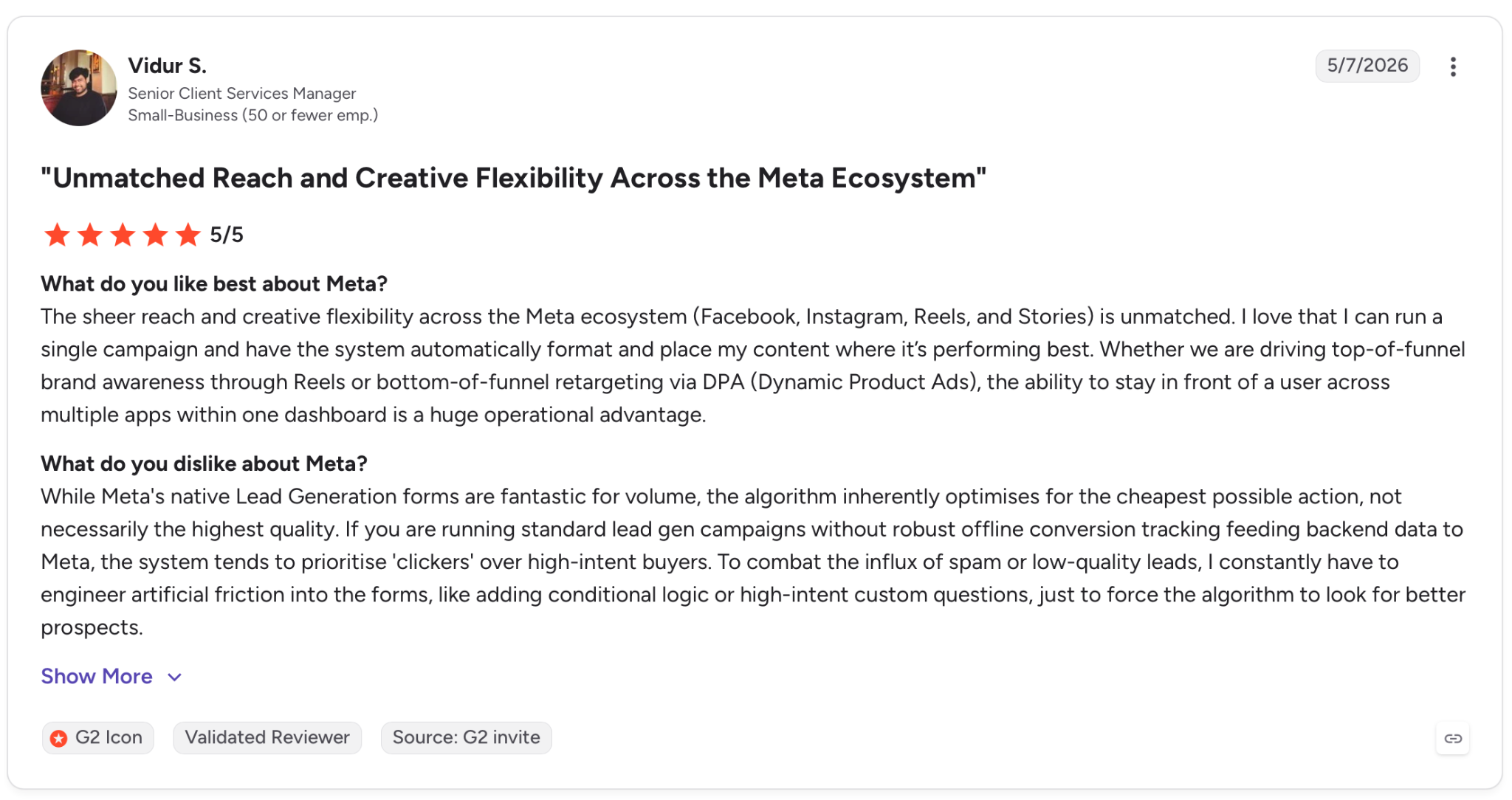This screenshot has height=800, width=1512.
Task: Click the review title about Unmatched Reach
Action: click(x=513, y=178)
